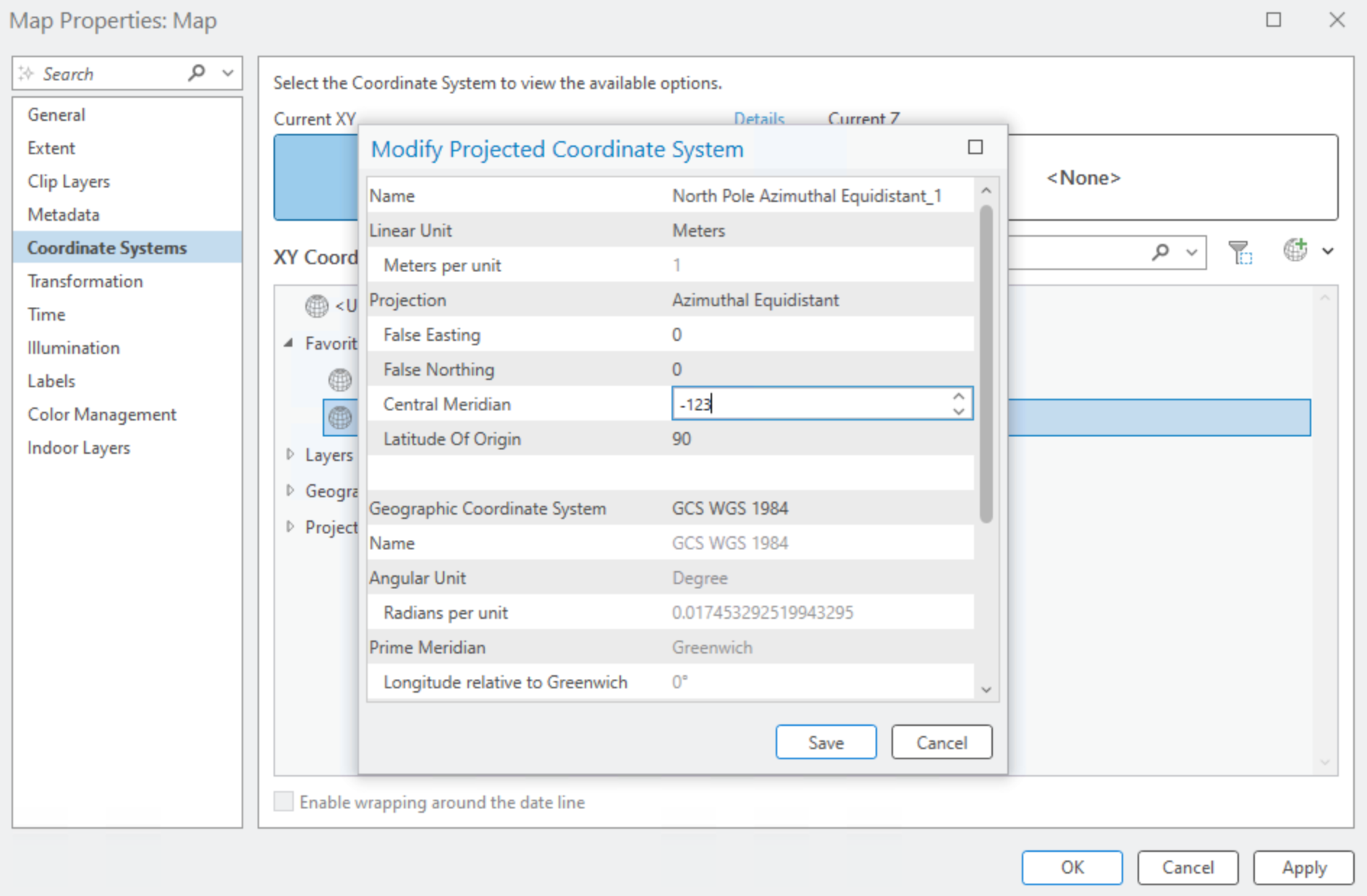The height and width of the screenshot is (896, 1367).
Task: Open the Transformation tab
Action: (x=85, y=281)
